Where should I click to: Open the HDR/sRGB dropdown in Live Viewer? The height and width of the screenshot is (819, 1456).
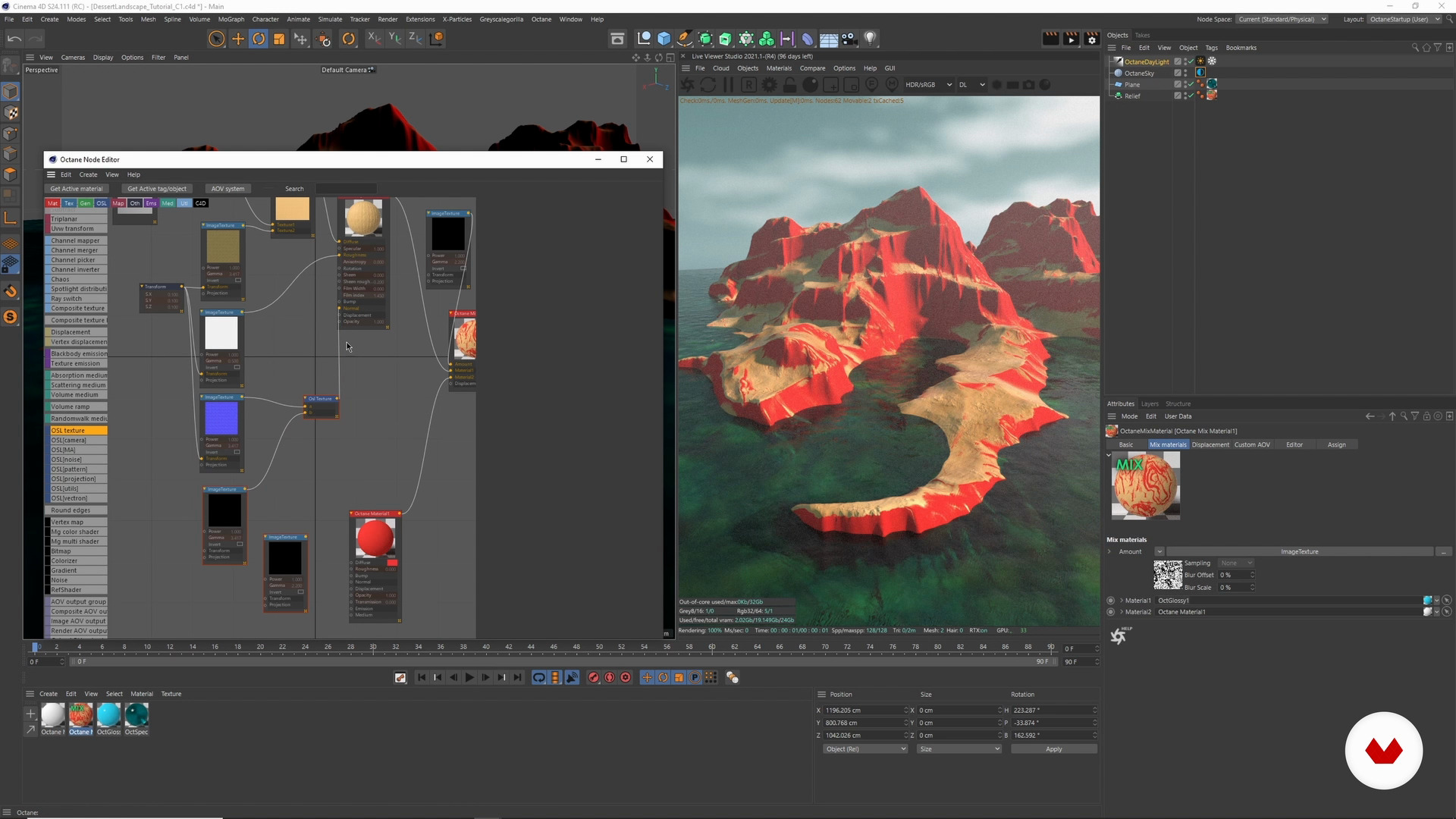tap(928, 85)
